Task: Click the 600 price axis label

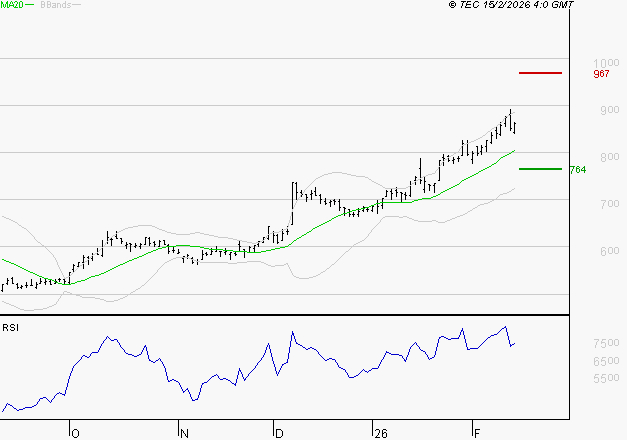Action: [x=610, y=251]
